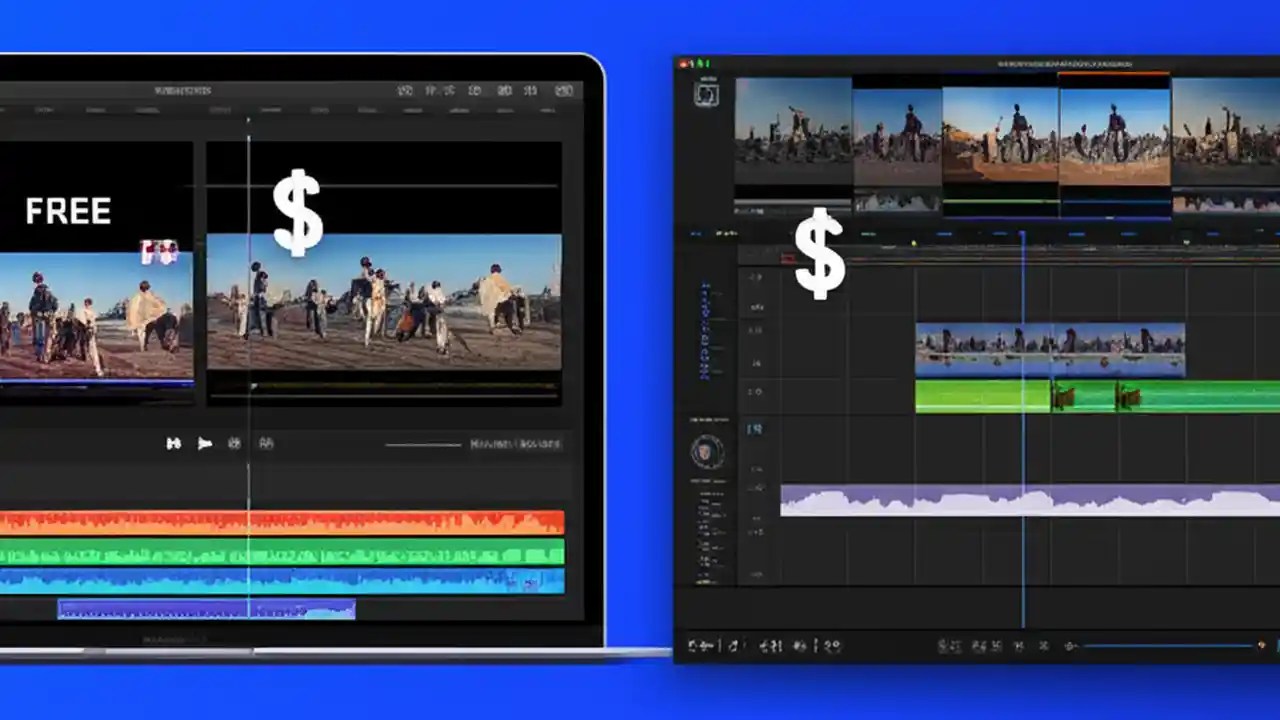Click the FREE label in the left preview

tap(68, 210)
